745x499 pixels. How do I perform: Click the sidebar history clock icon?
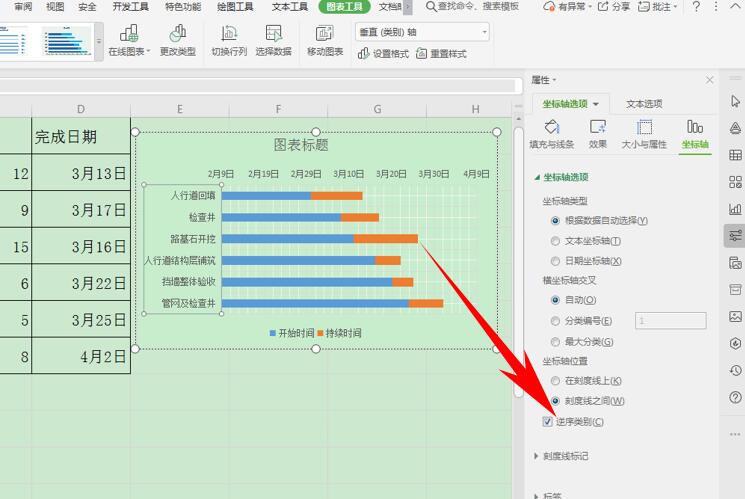pyautogui.click(x=735, y=370)
